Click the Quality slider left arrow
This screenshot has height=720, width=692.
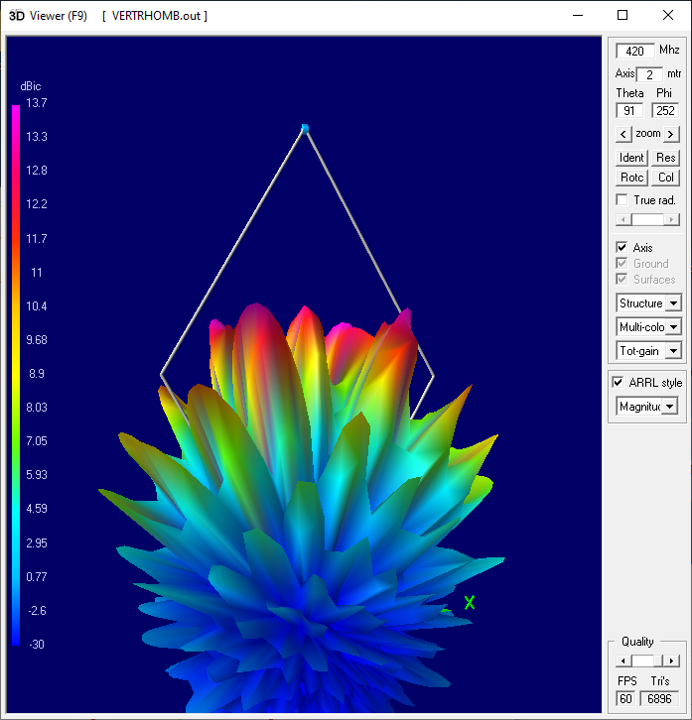tap(623, 661)
